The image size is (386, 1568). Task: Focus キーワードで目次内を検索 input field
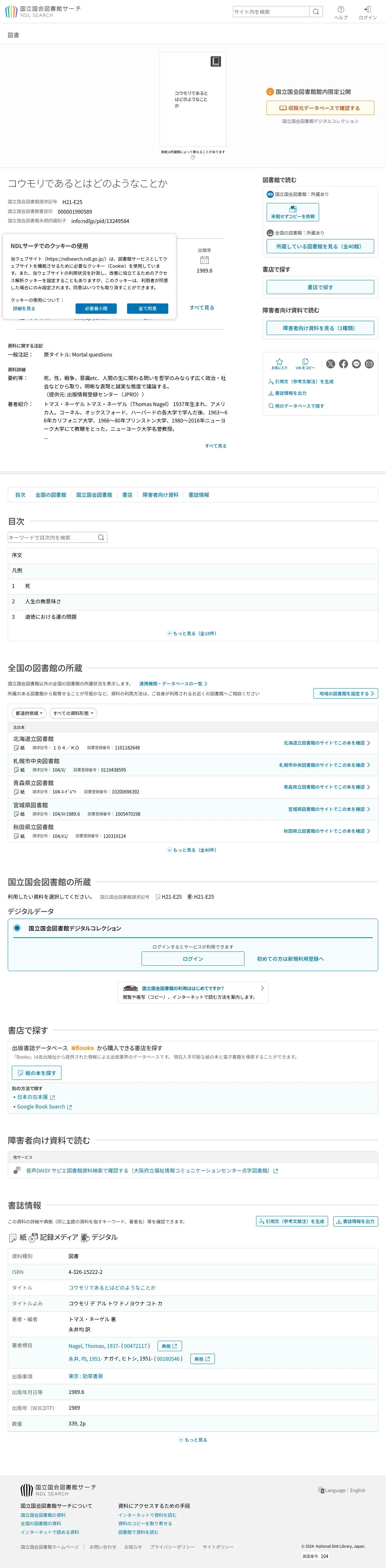click(52, 537)
